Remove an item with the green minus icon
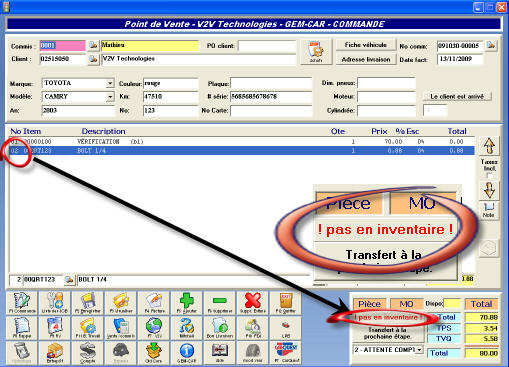509x367 pixels. 220,303
